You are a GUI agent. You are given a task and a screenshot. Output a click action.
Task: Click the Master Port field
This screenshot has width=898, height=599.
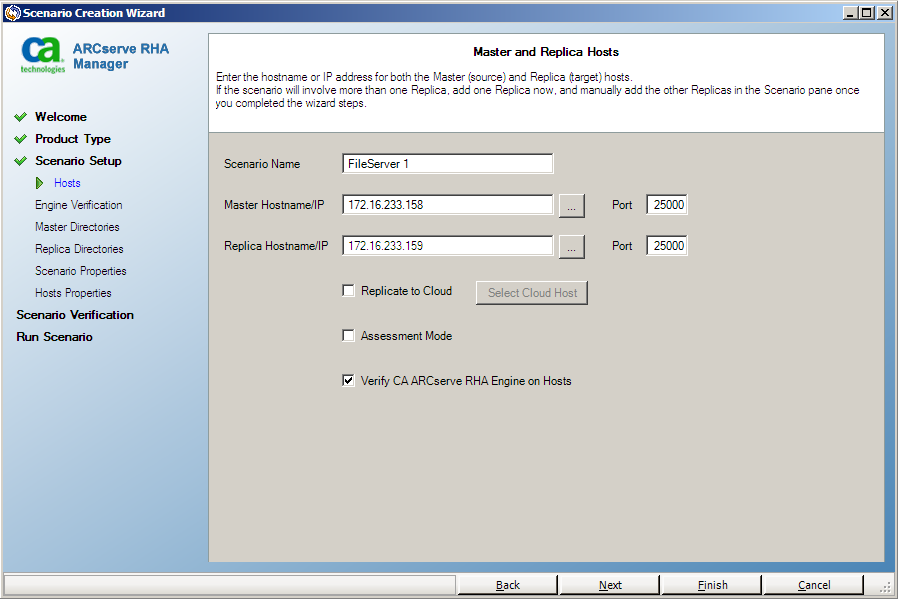click(x=666, y=204)
